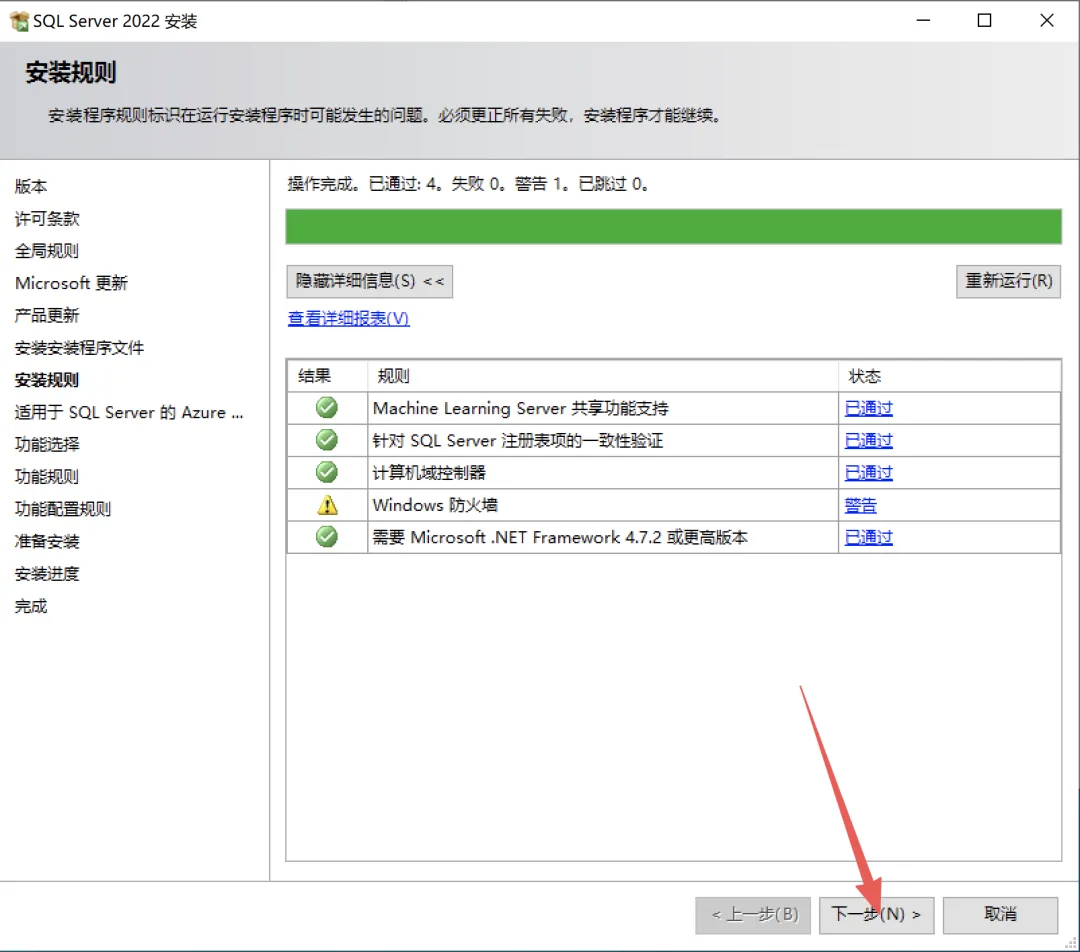
Task: Select 完成 step in sidebar
Action: 31,606
